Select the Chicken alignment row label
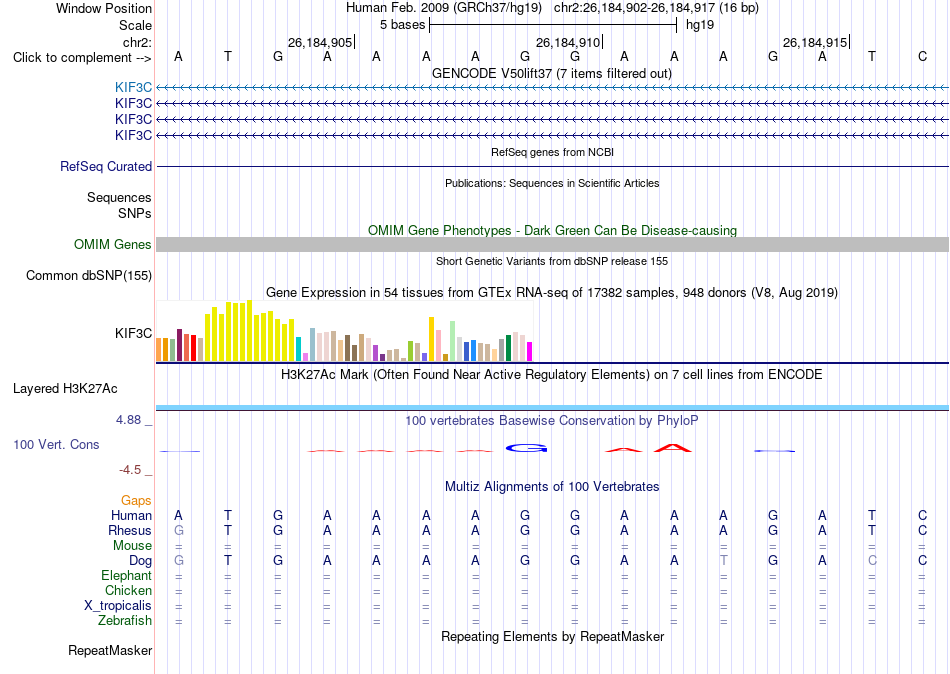The image size is (950, 674). [x=128, y=590]
